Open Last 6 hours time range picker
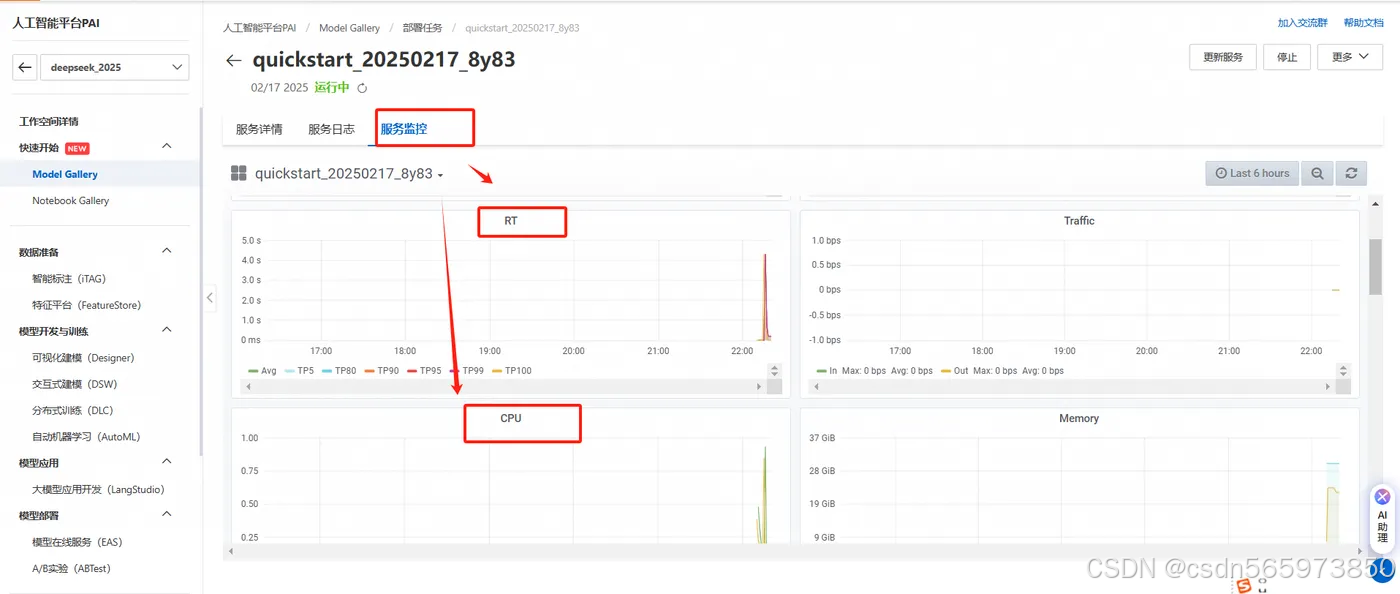This screenshot has height=594, width=1400. pos(1252,173)
